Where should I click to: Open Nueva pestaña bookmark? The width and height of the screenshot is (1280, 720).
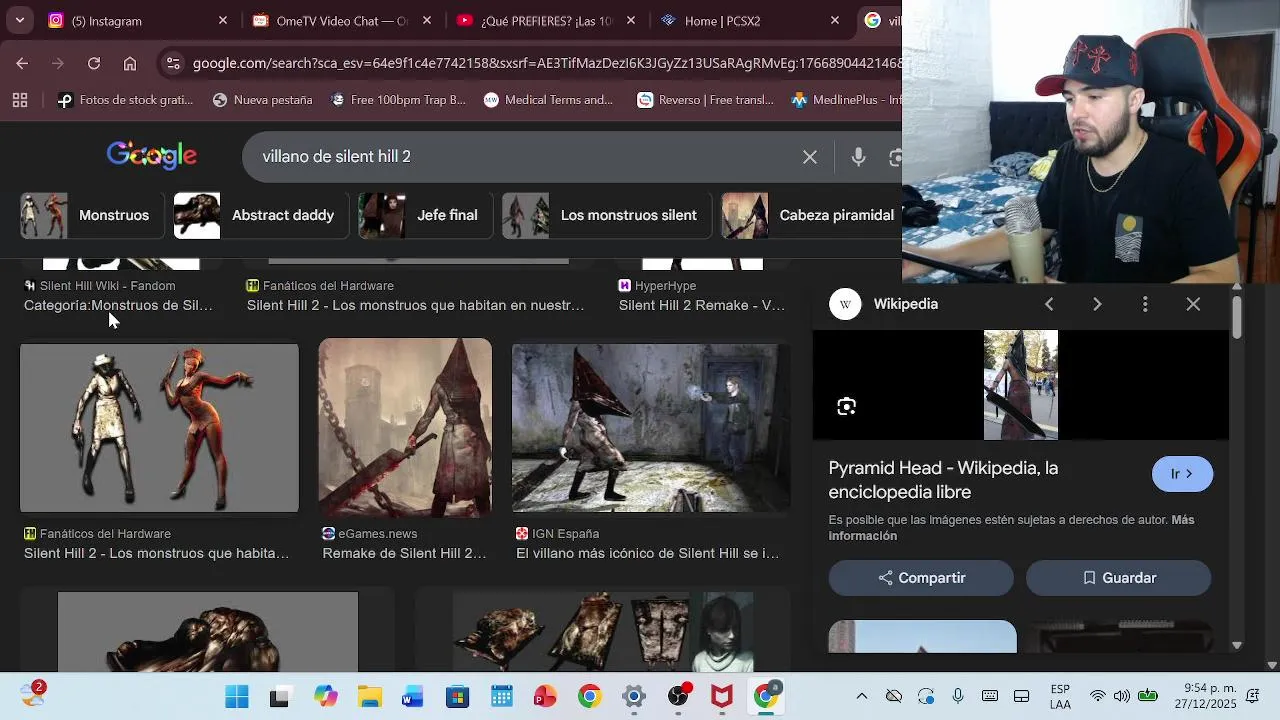pos(262,100)
